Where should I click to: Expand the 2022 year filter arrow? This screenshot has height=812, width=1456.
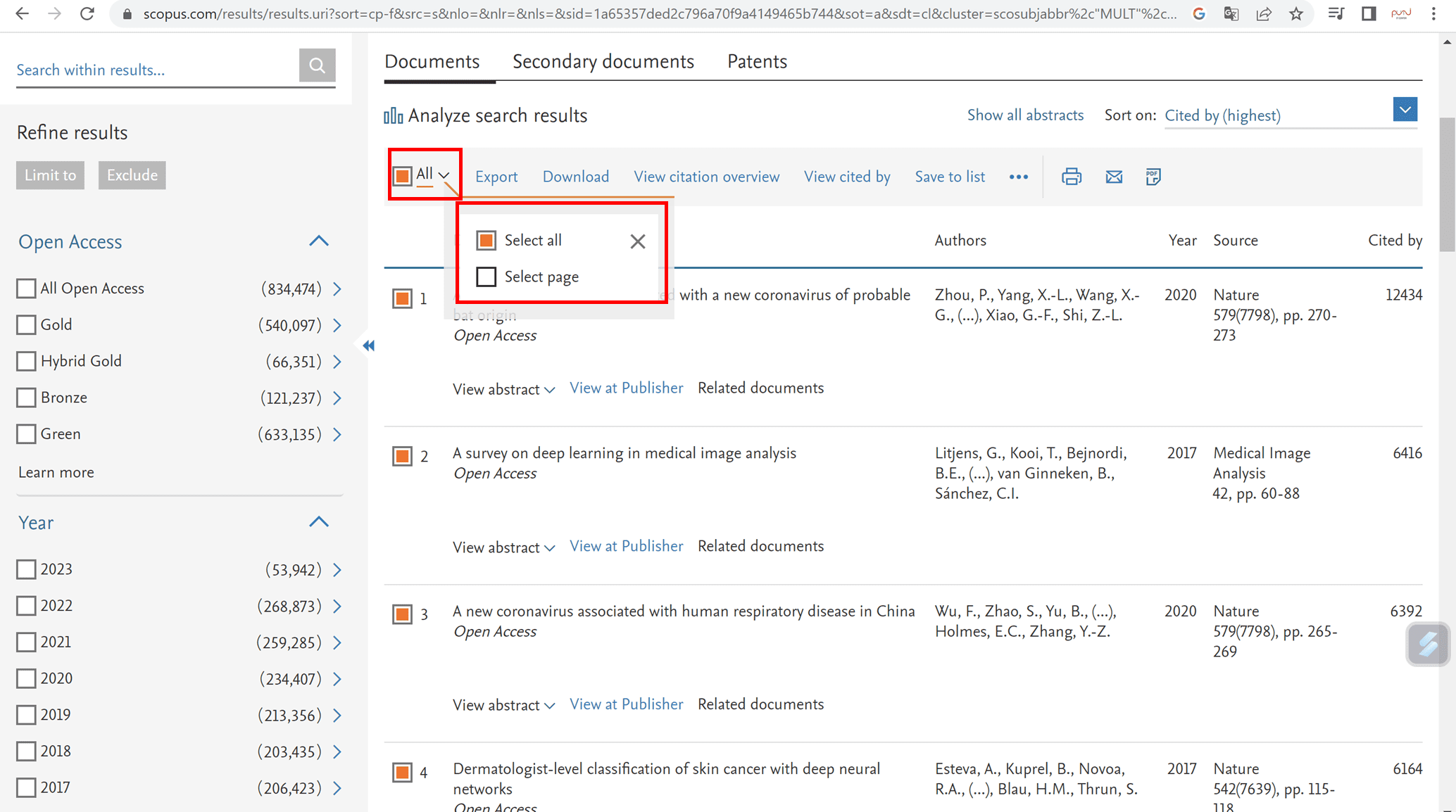click(337, 606)
